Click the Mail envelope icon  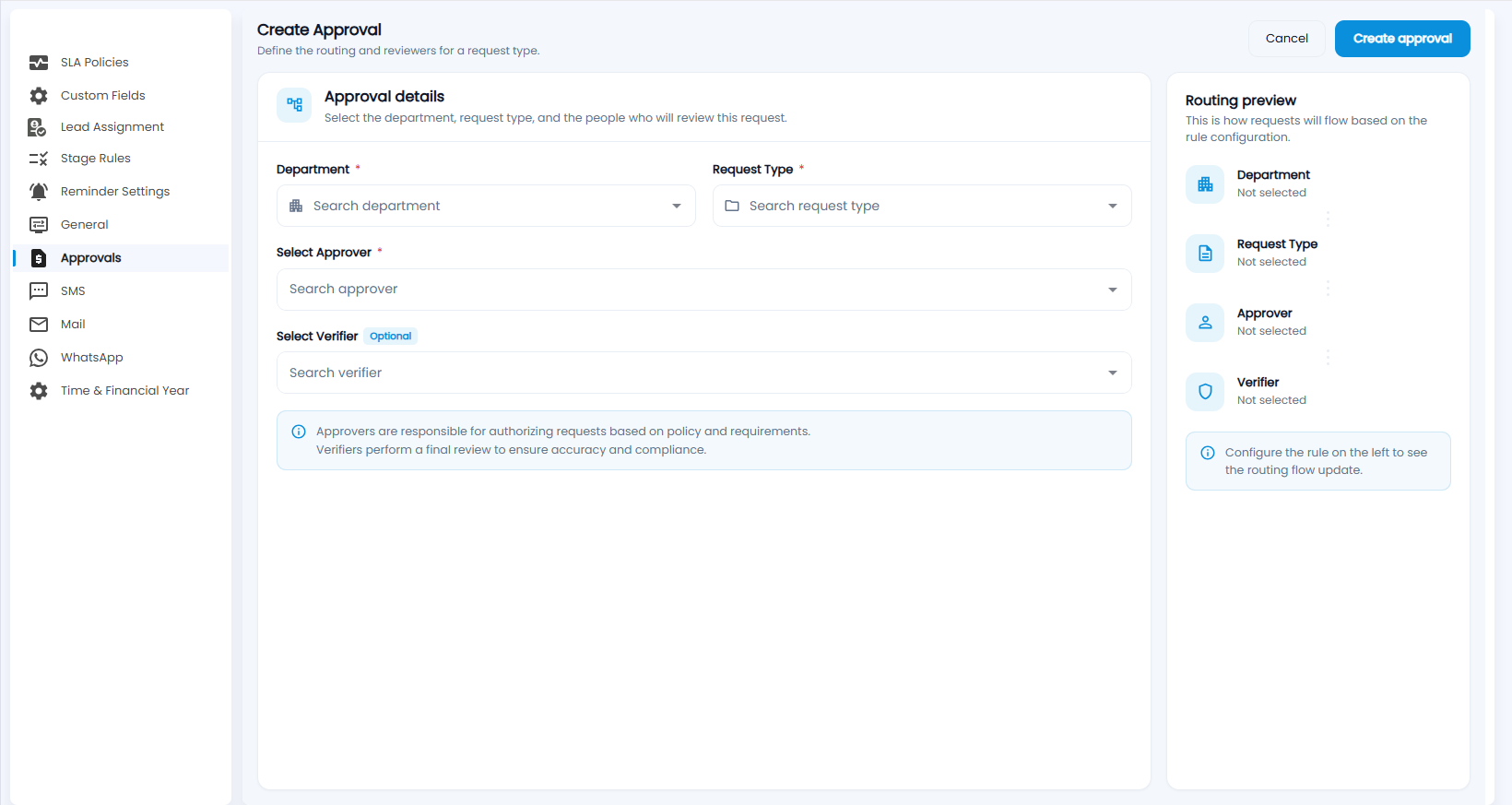coord(39,325)
